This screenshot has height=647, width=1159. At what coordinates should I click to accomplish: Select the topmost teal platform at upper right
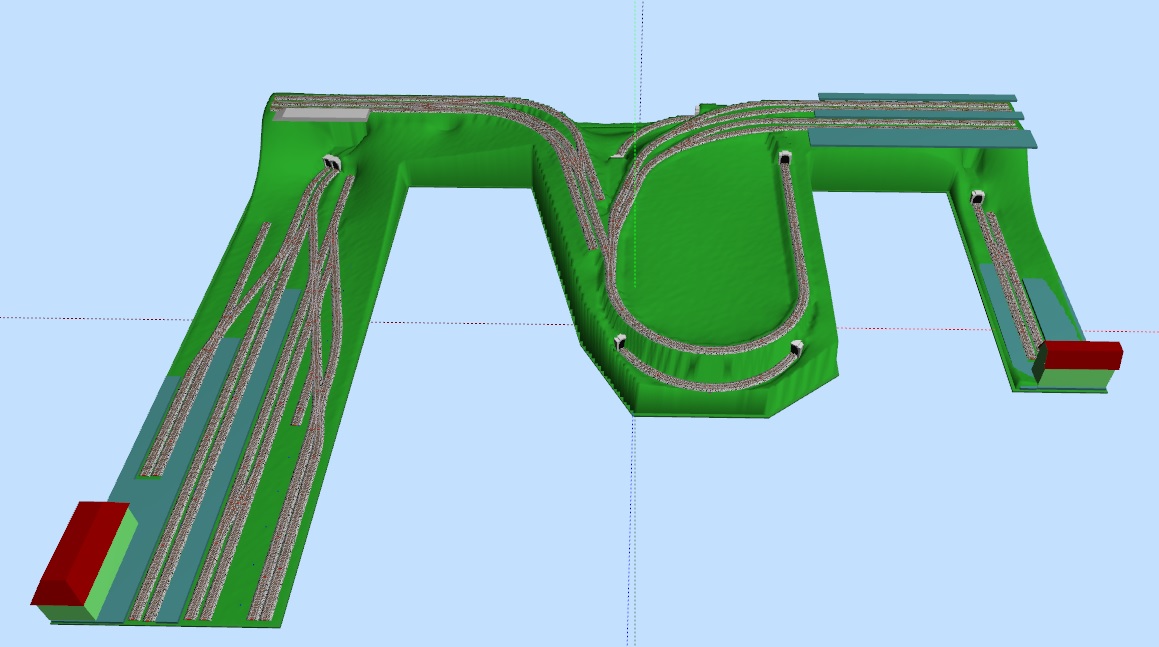pos(915,98)
